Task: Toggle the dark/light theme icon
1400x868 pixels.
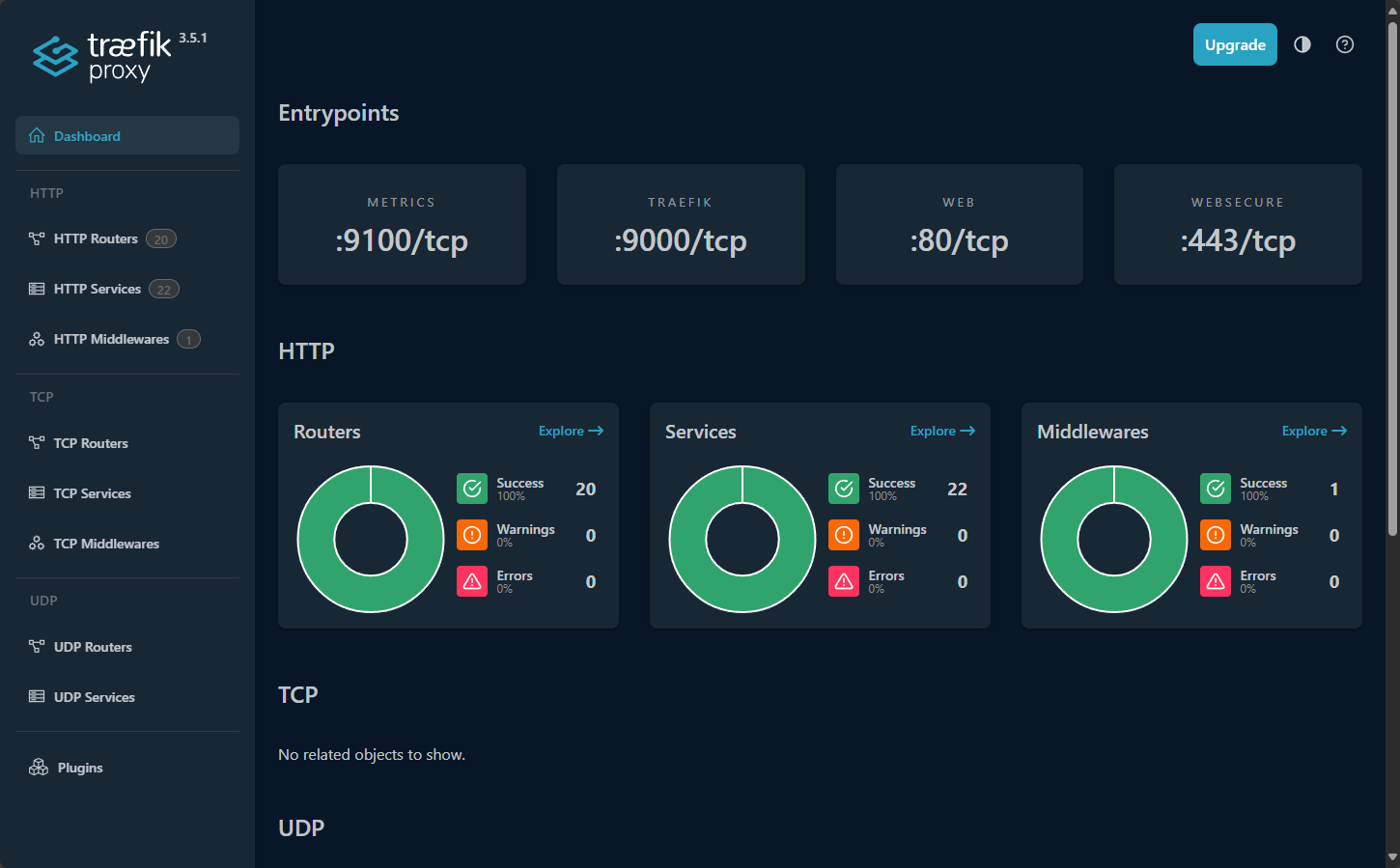Action: click(1302, 44)
